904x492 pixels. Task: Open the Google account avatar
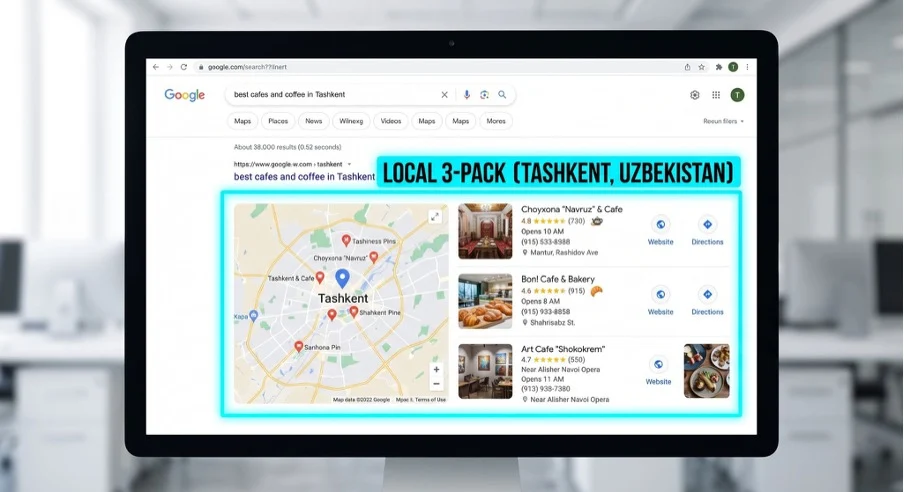[737, 95]
